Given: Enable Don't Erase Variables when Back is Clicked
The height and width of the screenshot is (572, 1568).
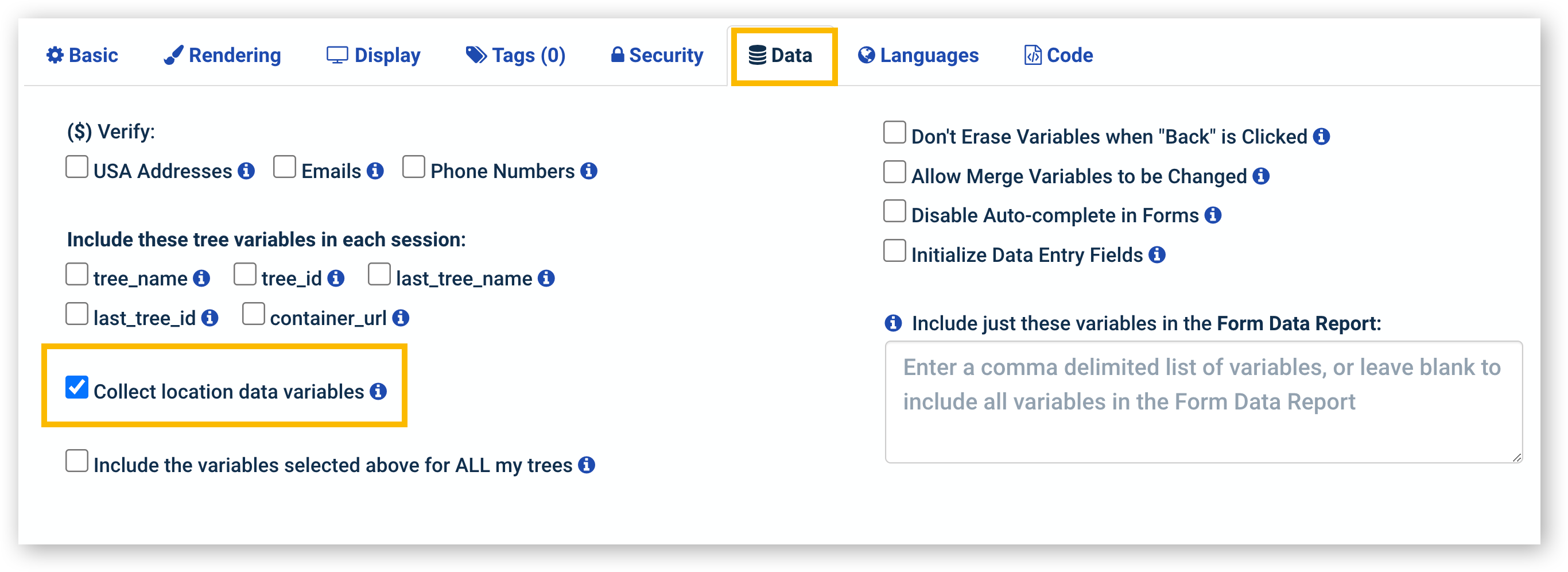Looking at the screenshot, I should click(894, 132).
